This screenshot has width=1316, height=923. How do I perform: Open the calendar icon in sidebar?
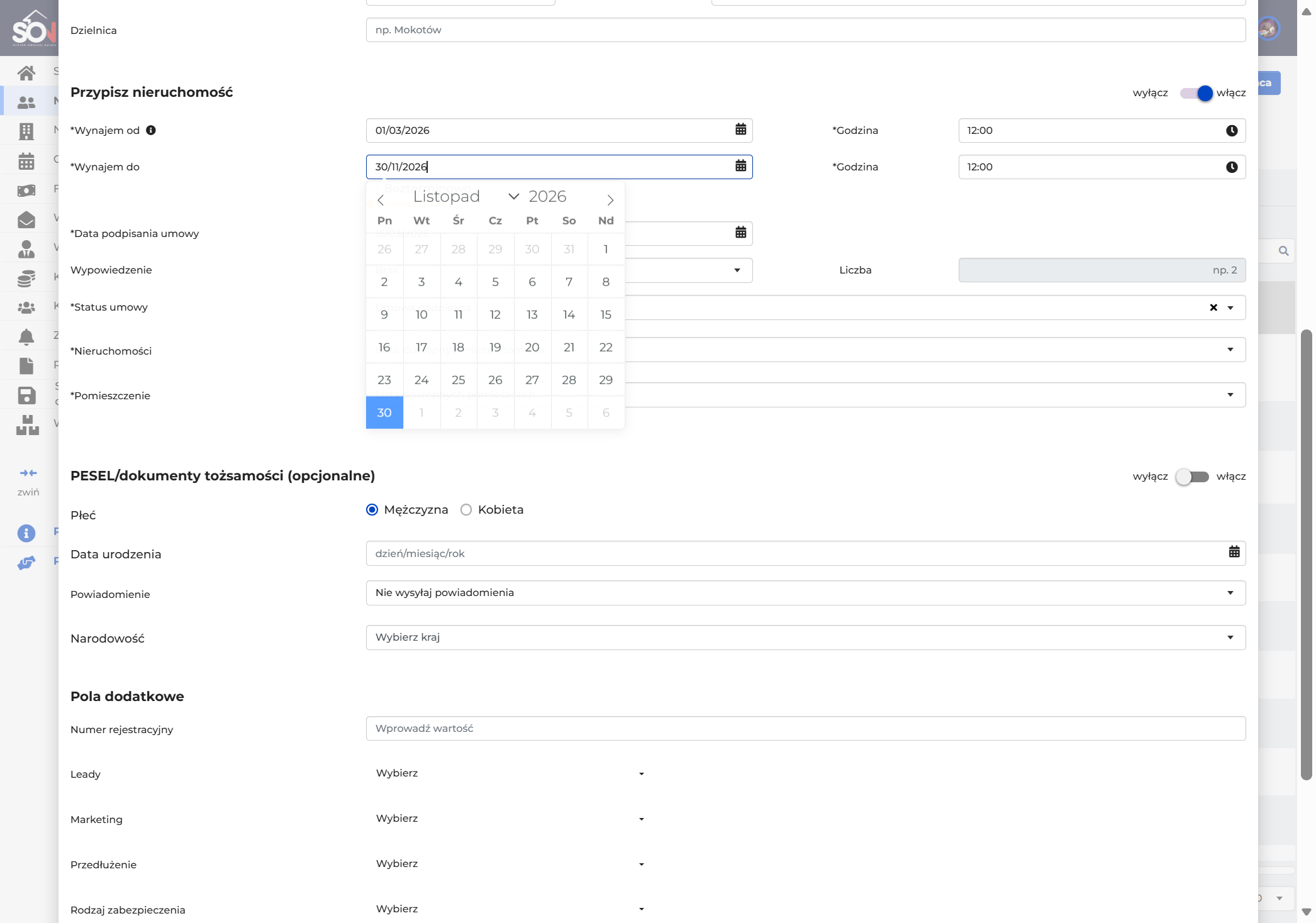(x=26, y=161)
